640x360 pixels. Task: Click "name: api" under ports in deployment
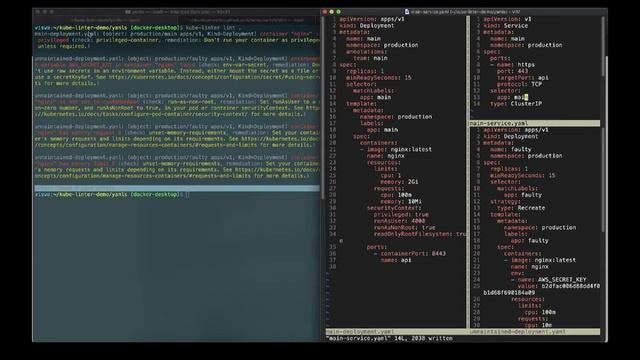(396, 260)
